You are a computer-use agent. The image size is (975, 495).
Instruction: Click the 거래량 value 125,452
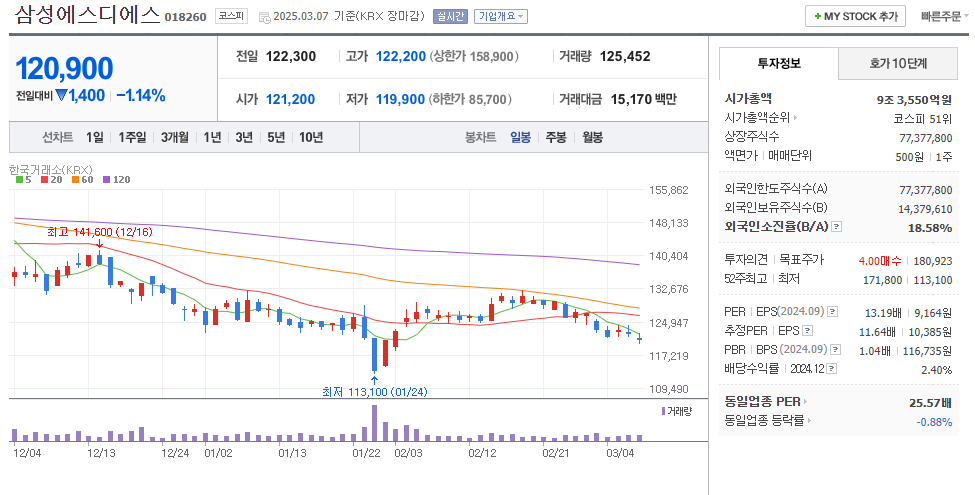coord(625,57)
